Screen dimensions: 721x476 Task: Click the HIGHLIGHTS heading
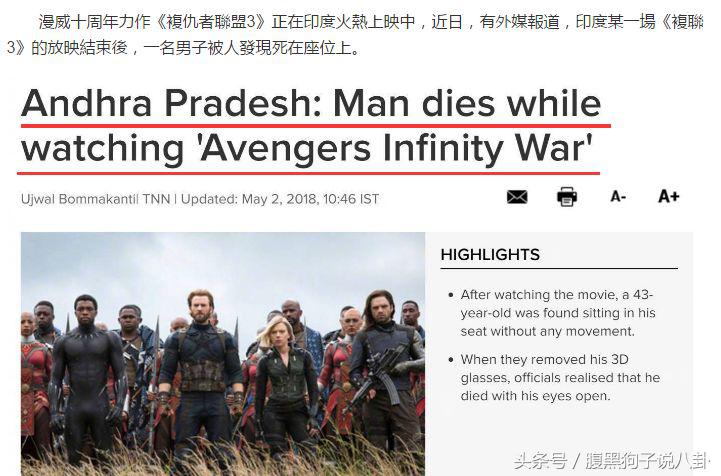click(490, 254)
